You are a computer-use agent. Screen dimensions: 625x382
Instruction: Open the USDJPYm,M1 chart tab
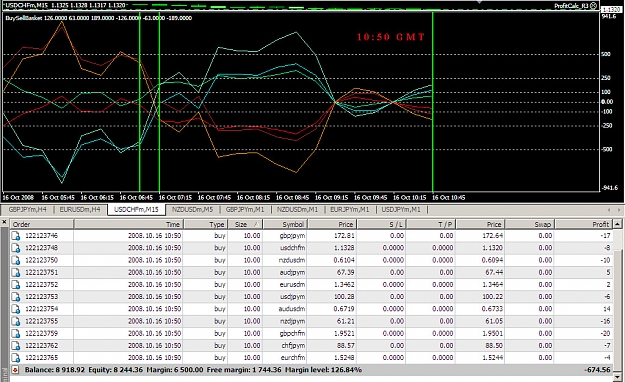click(x=401, y=209)
